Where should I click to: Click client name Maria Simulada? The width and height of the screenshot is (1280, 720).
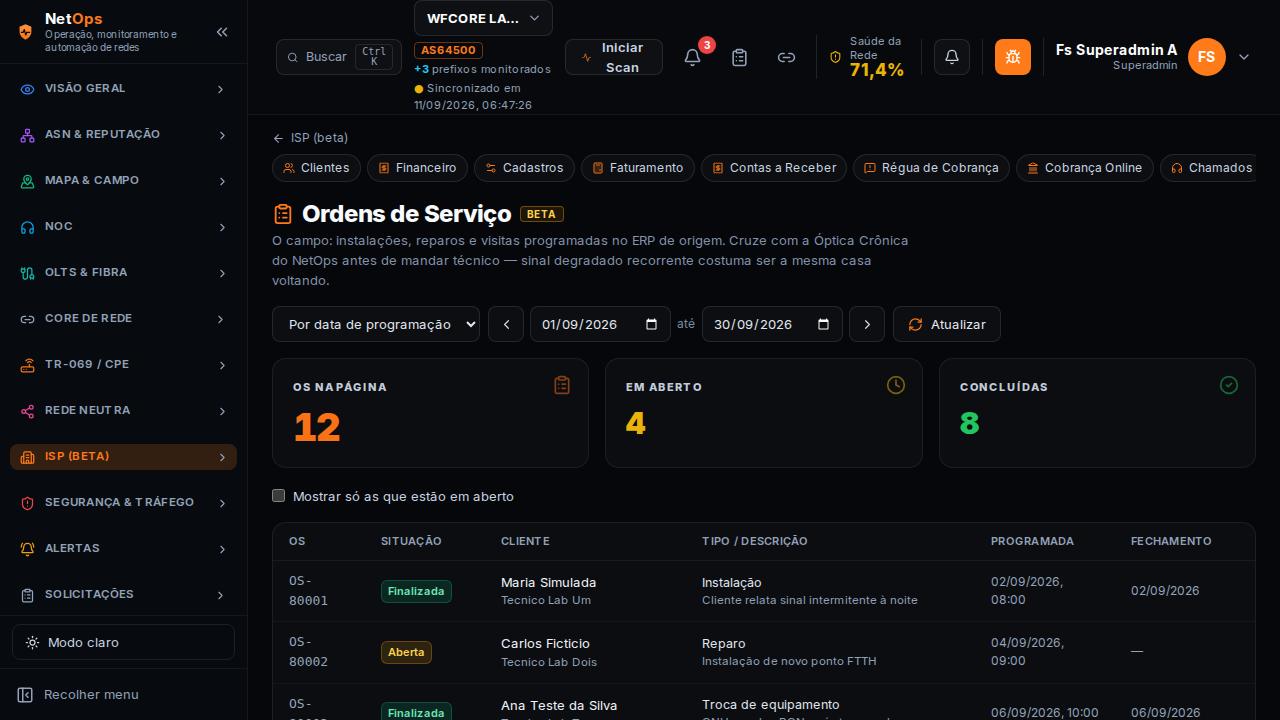coord(548,582)
